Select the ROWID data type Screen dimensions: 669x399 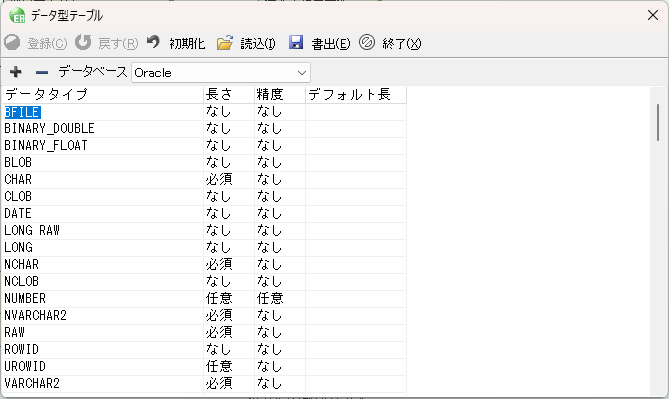click(x=102, y=350)
